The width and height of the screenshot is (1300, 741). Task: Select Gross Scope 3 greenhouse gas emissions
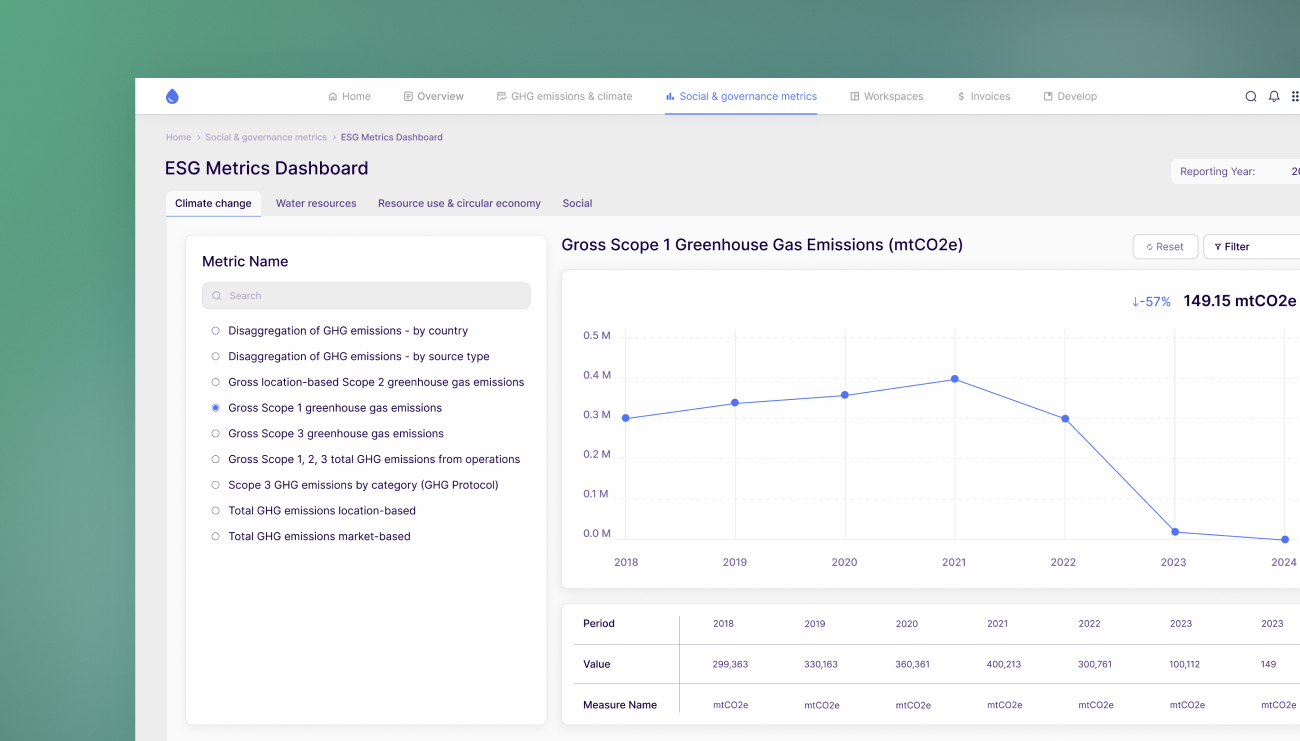(x=327, y=434)
